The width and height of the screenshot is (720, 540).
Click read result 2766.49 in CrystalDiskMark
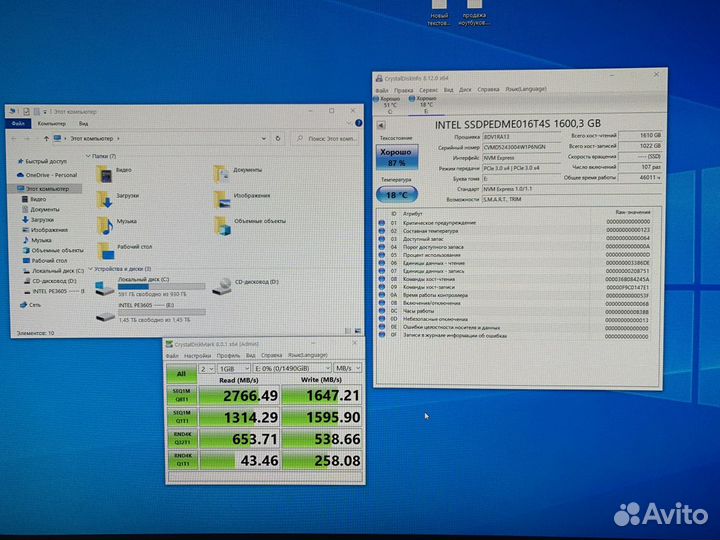pyautogui.click(x=239, y=395)
